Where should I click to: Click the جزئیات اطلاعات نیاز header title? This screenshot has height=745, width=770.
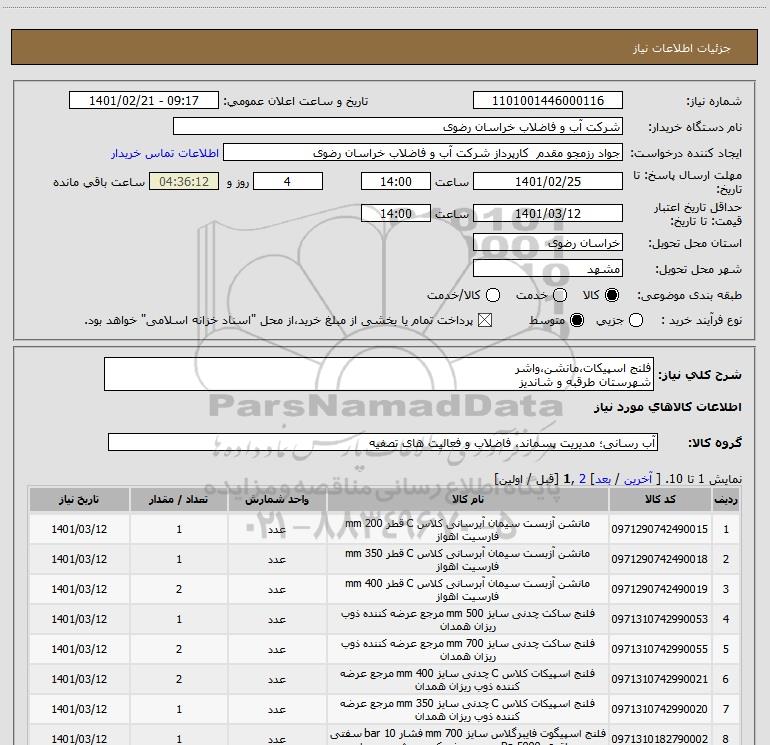(681, 48)
